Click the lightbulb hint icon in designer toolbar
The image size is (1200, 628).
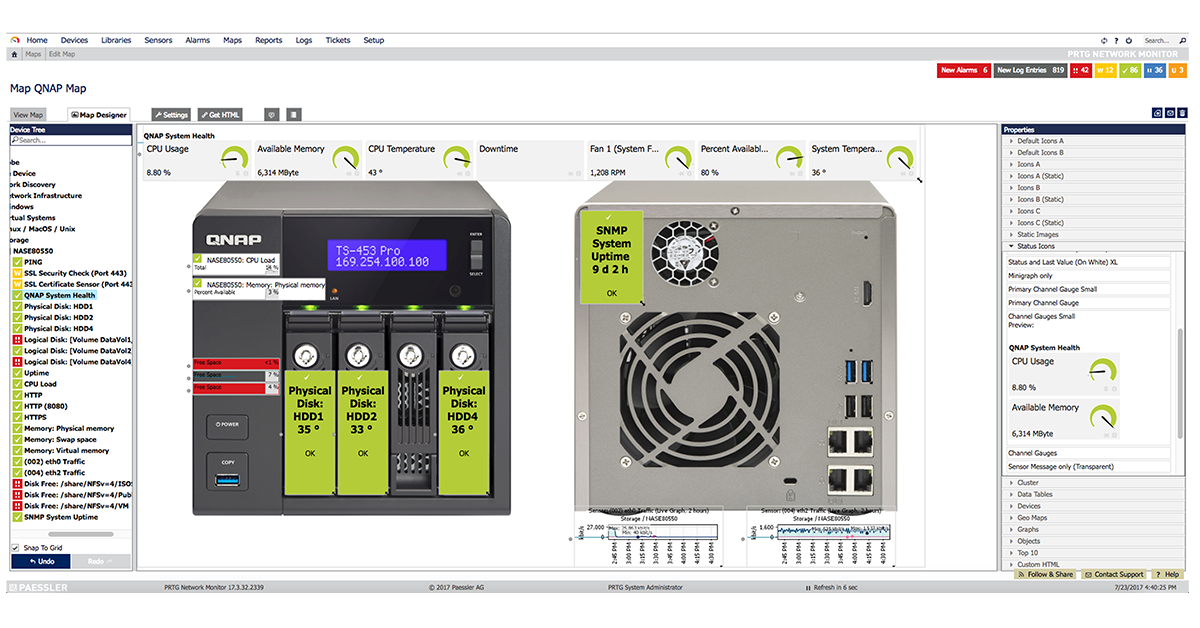click(x=271, y=114)
